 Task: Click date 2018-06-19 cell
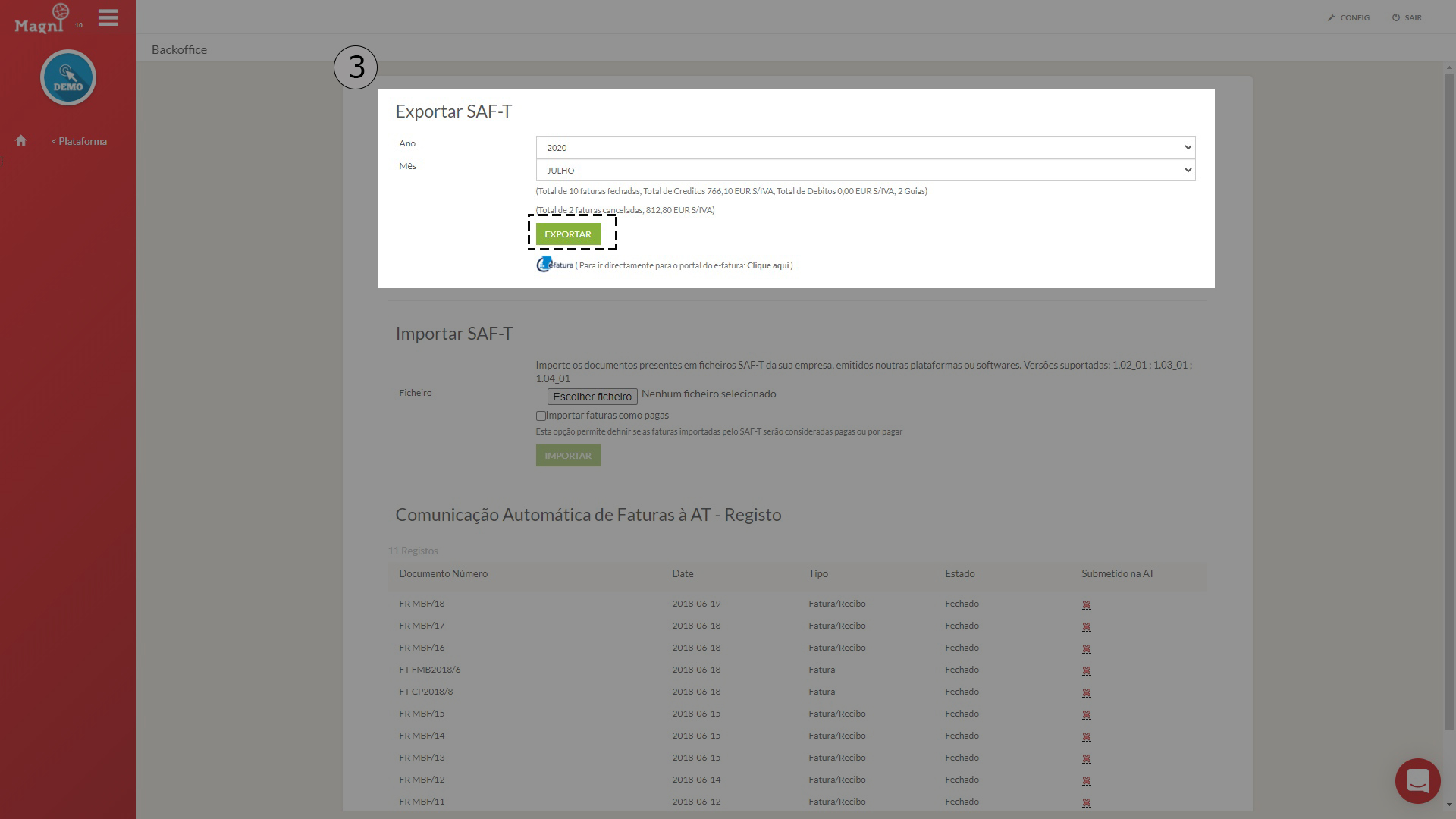tap(696, 604)
